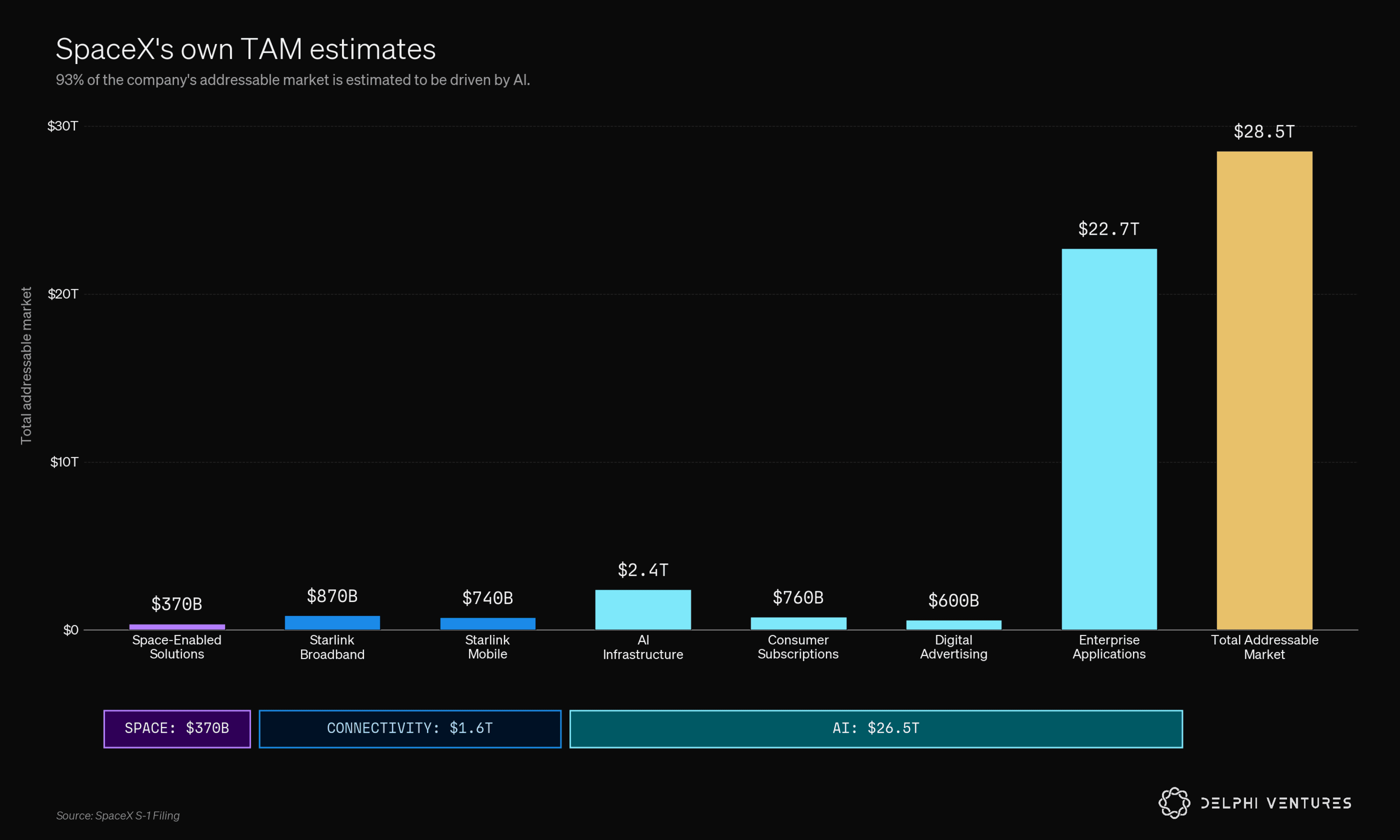Click the subtitle about 93% driven by AI
1400x840 pixels.
(x=293, y=80)
